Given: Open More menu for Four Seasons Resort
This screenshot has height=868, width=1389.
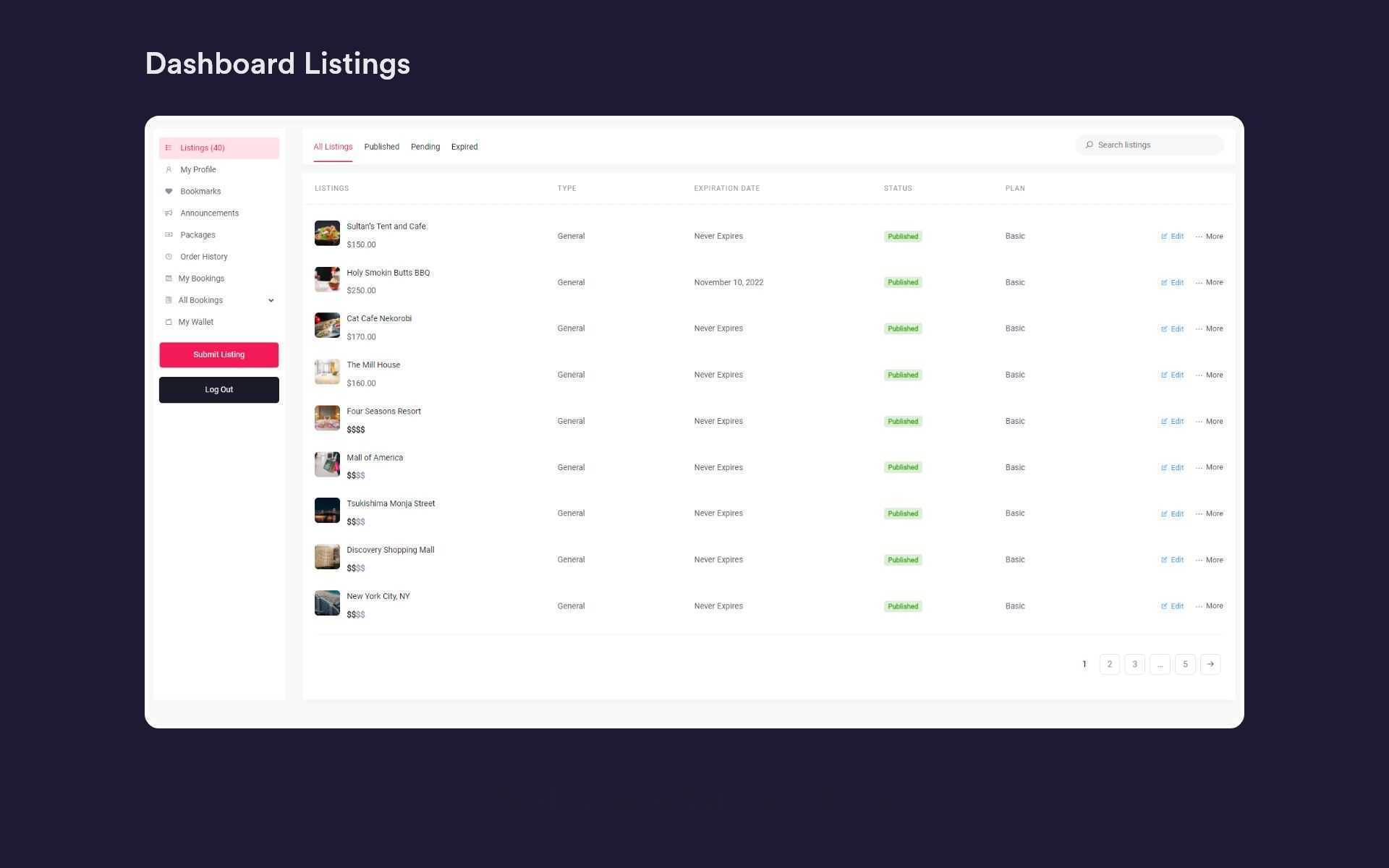Looking at the screenshot, I should coord(1209,422).
